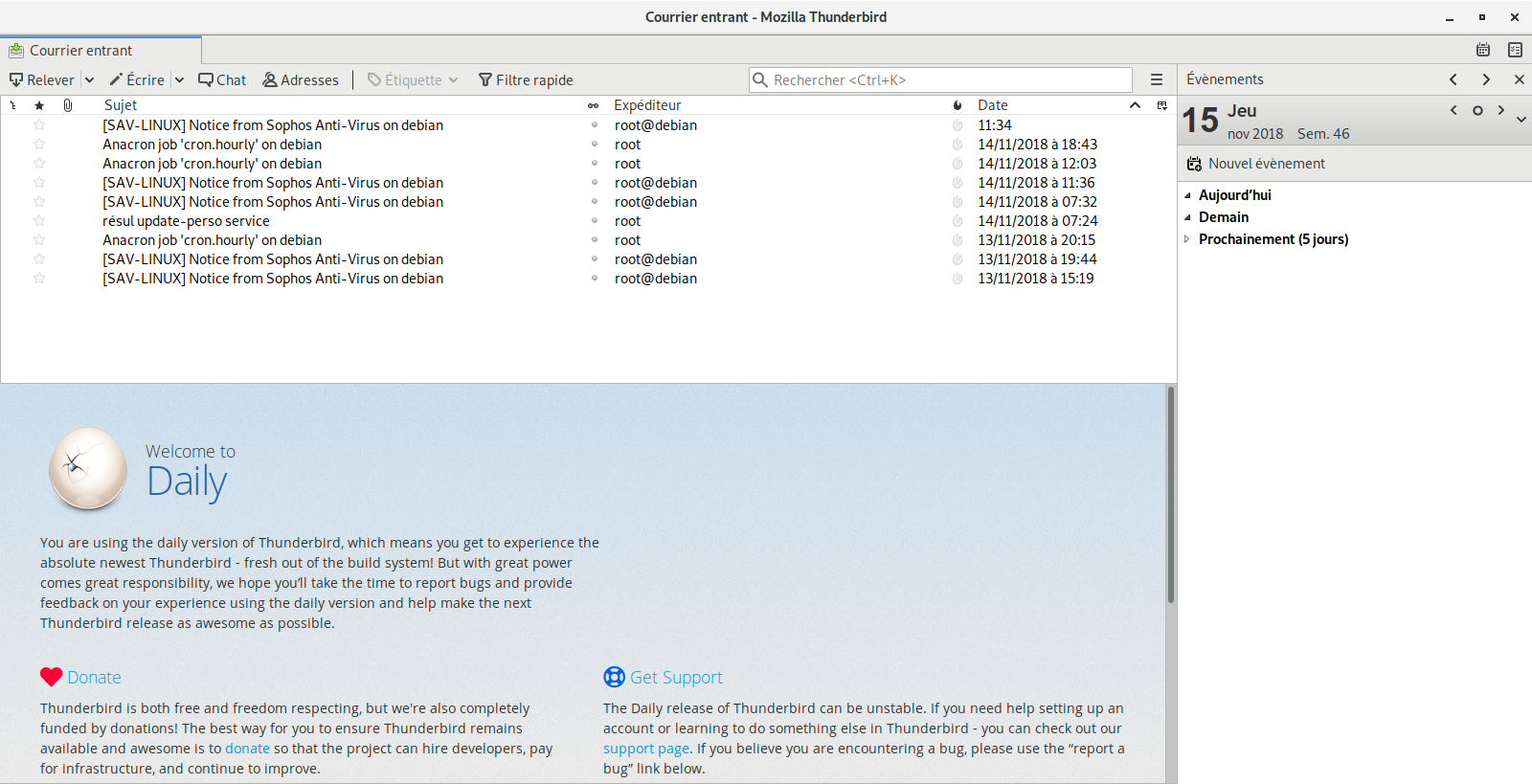
Task: Collapse the Aujourd'hui section
Action: (1187, 195)
